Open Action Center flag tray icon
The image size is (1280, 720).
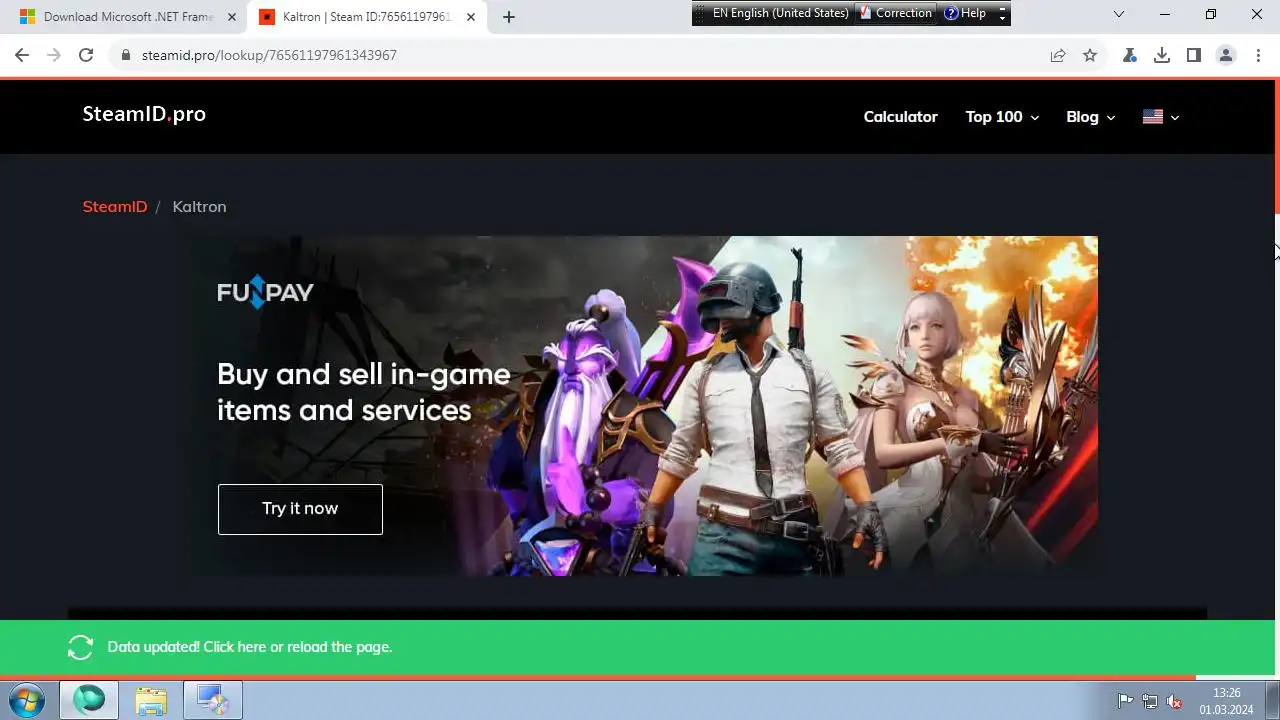(x=1125, y=701)
